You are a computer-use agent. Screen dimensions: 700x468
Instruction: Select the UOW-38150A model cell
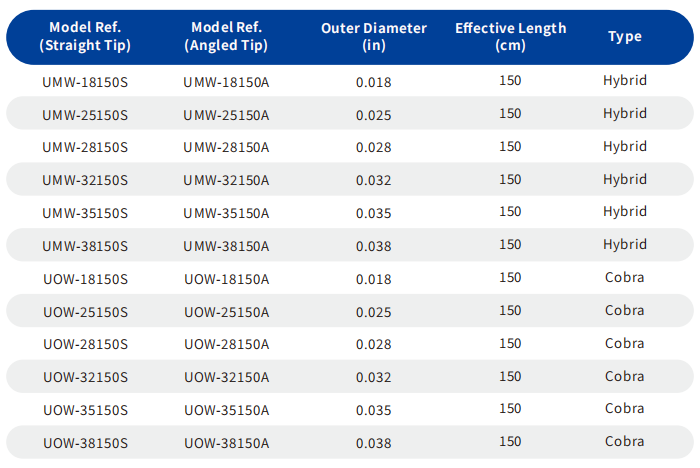[226, 442]
